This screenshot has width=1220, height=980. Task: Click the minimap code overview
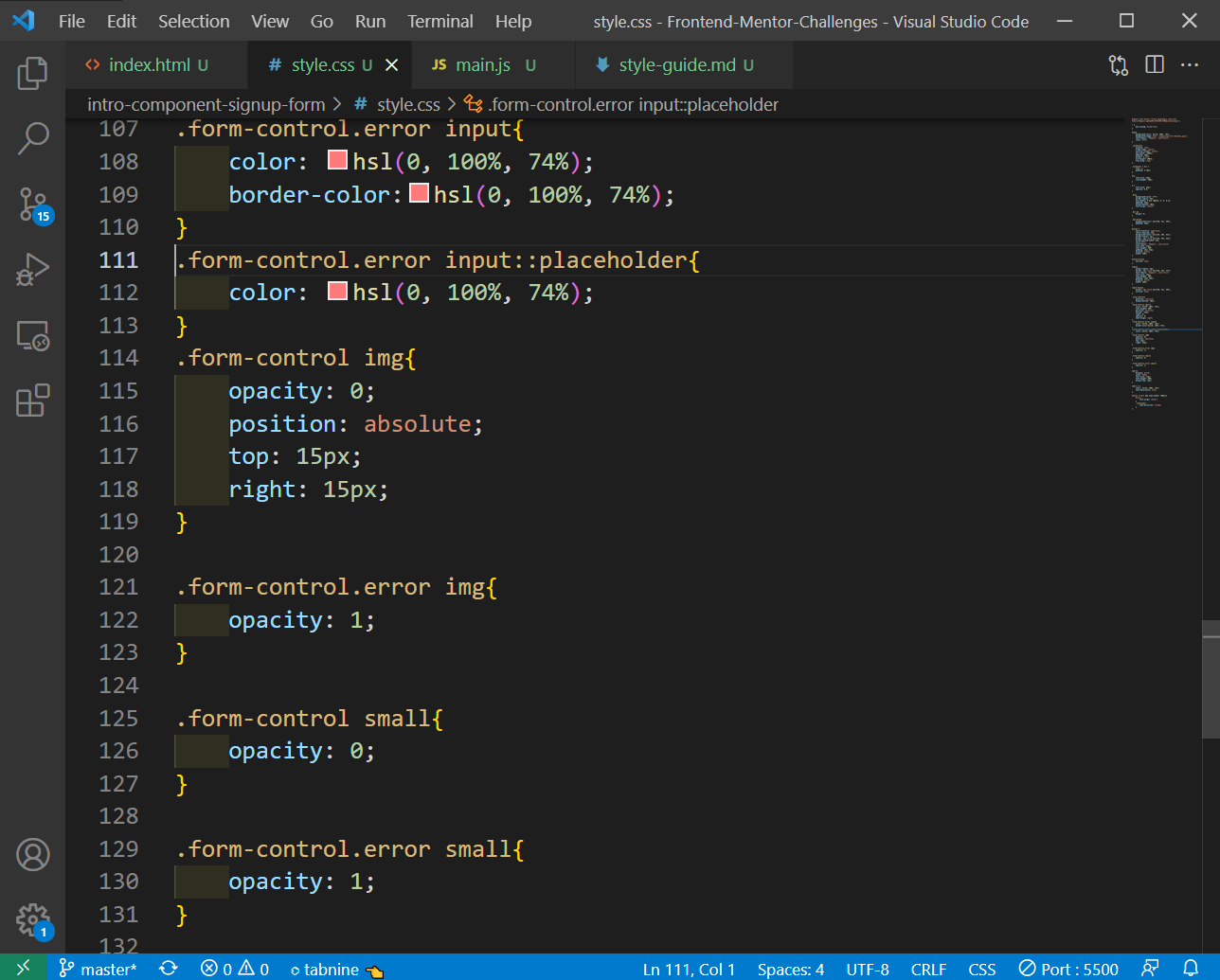(1164, 265)
